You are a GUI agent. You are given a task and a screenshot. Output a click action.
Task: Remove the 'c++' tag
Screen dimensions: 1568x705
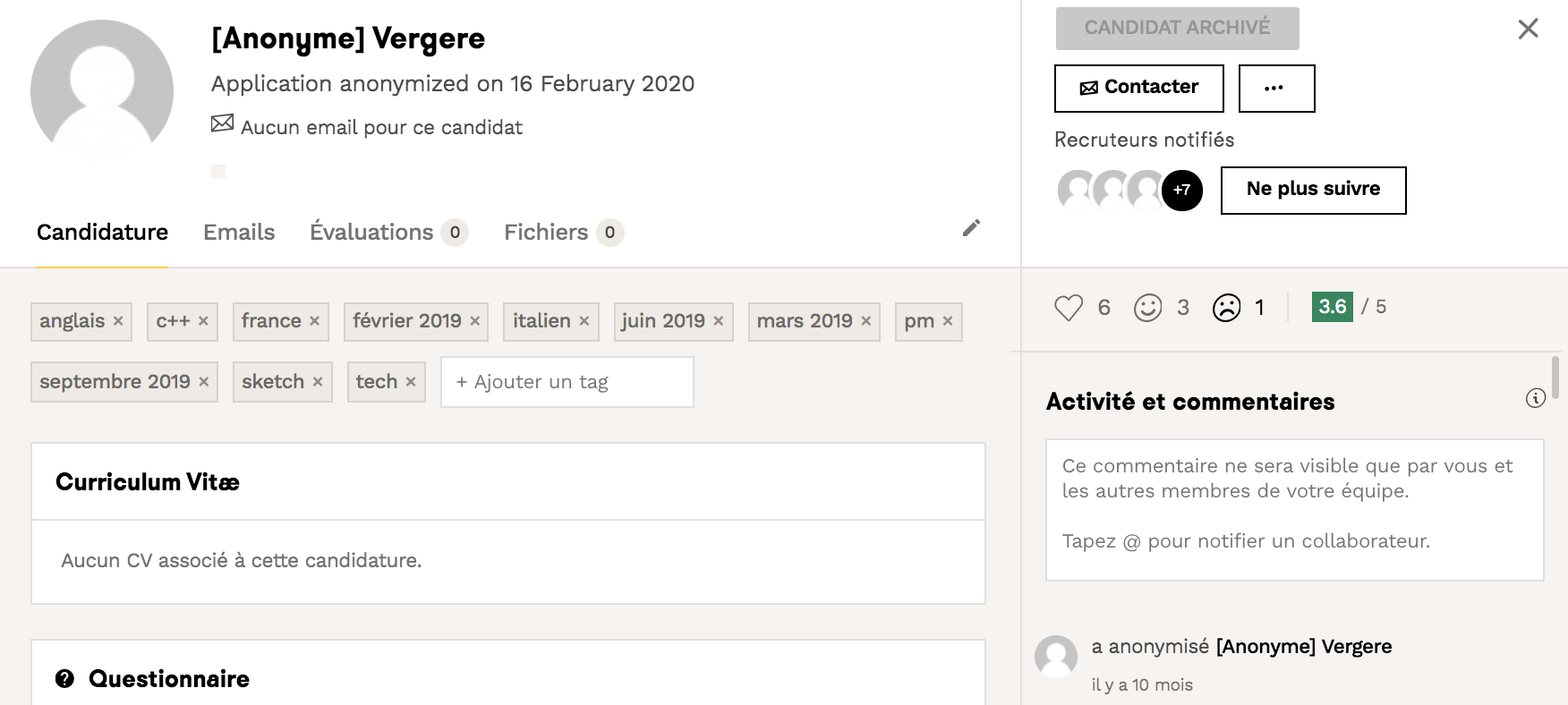coord(204,321)
